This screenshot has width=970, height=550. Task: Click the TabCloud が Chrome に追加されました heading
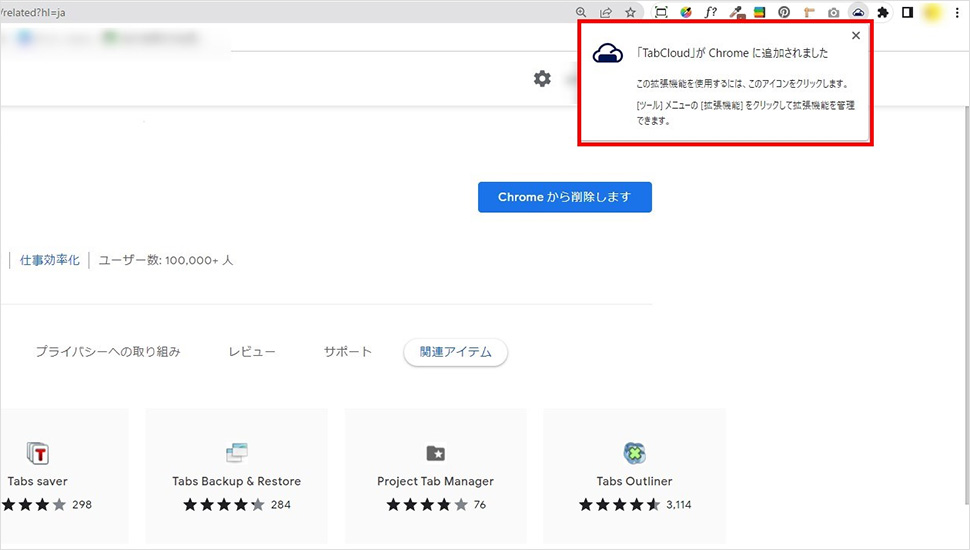coord(732,53)
